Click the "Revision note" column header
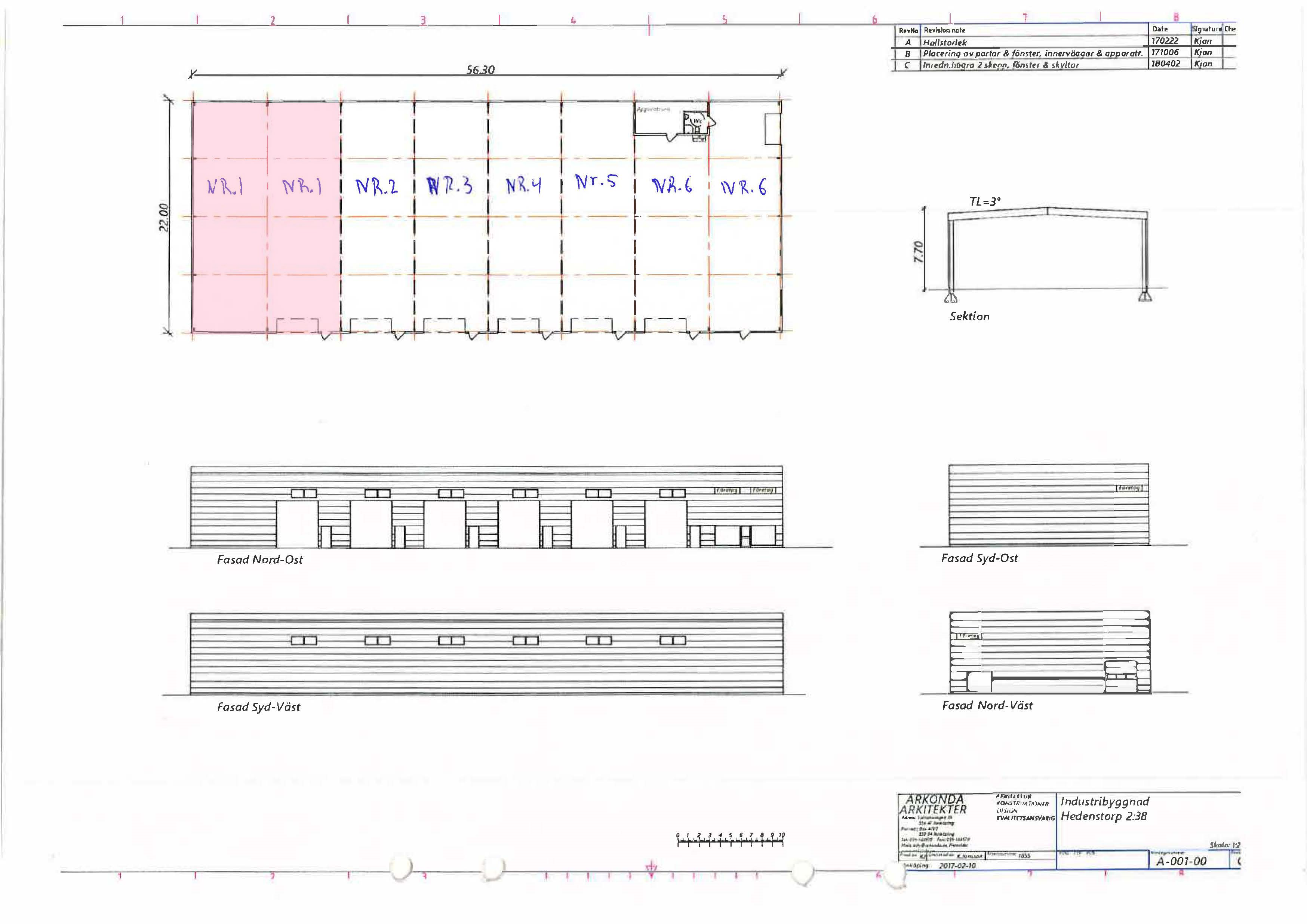 pyautogui.click(x=944, y=30)
